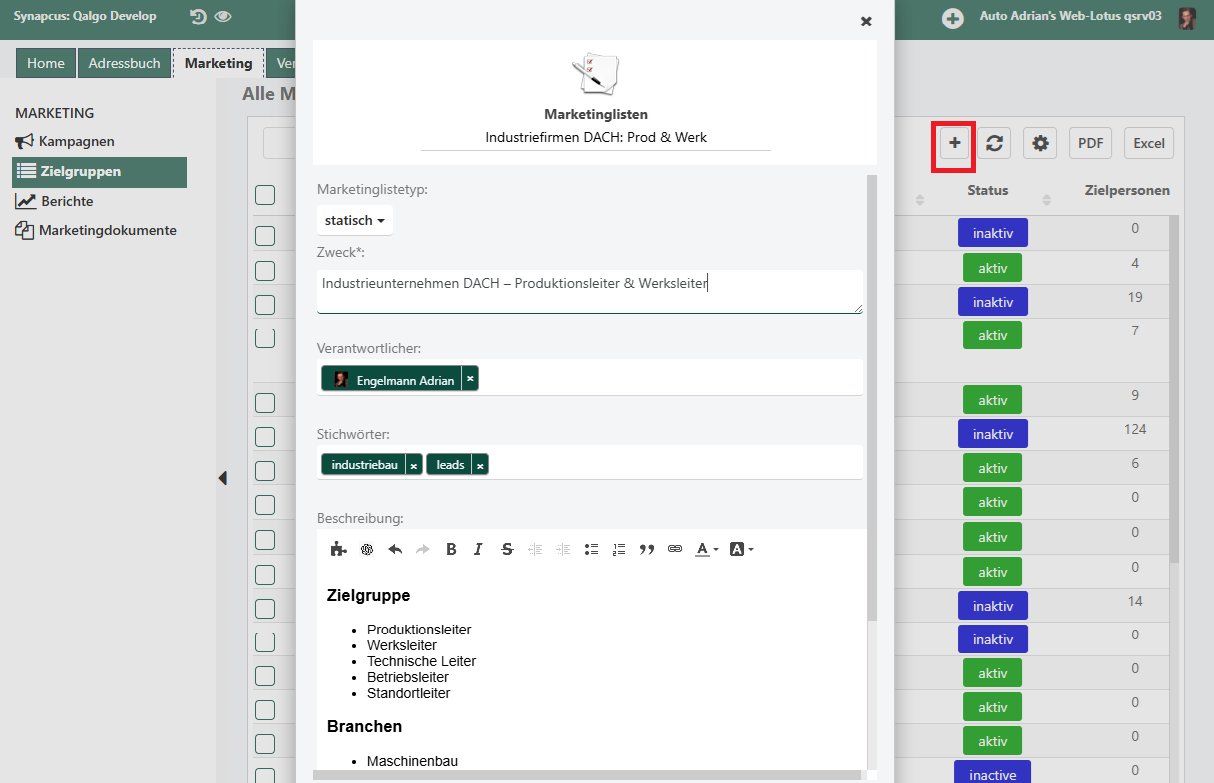Toggle italic formatting in Beschreibung
Screen dimensions: 1214x783
pos(478,549)
